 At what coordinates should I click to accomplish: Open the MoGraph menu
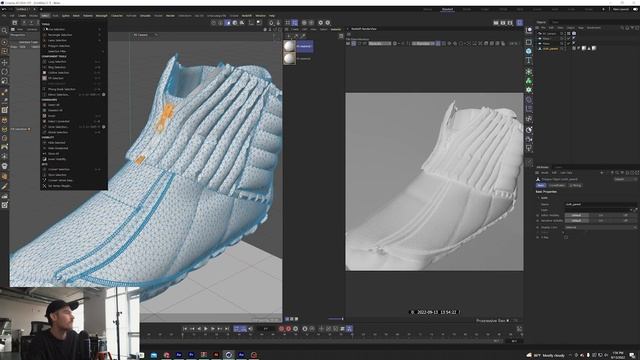(x=101, y=16)
